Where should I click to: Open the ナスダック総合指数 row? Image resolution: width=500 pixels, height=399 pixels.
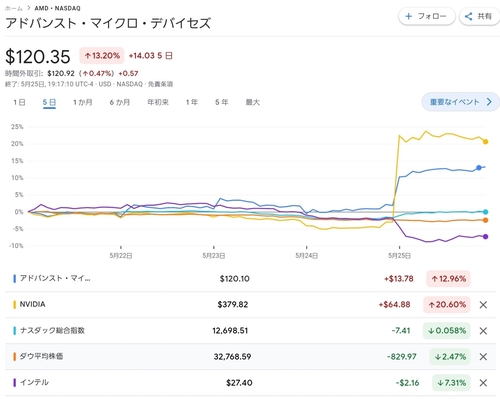(250, 331)
